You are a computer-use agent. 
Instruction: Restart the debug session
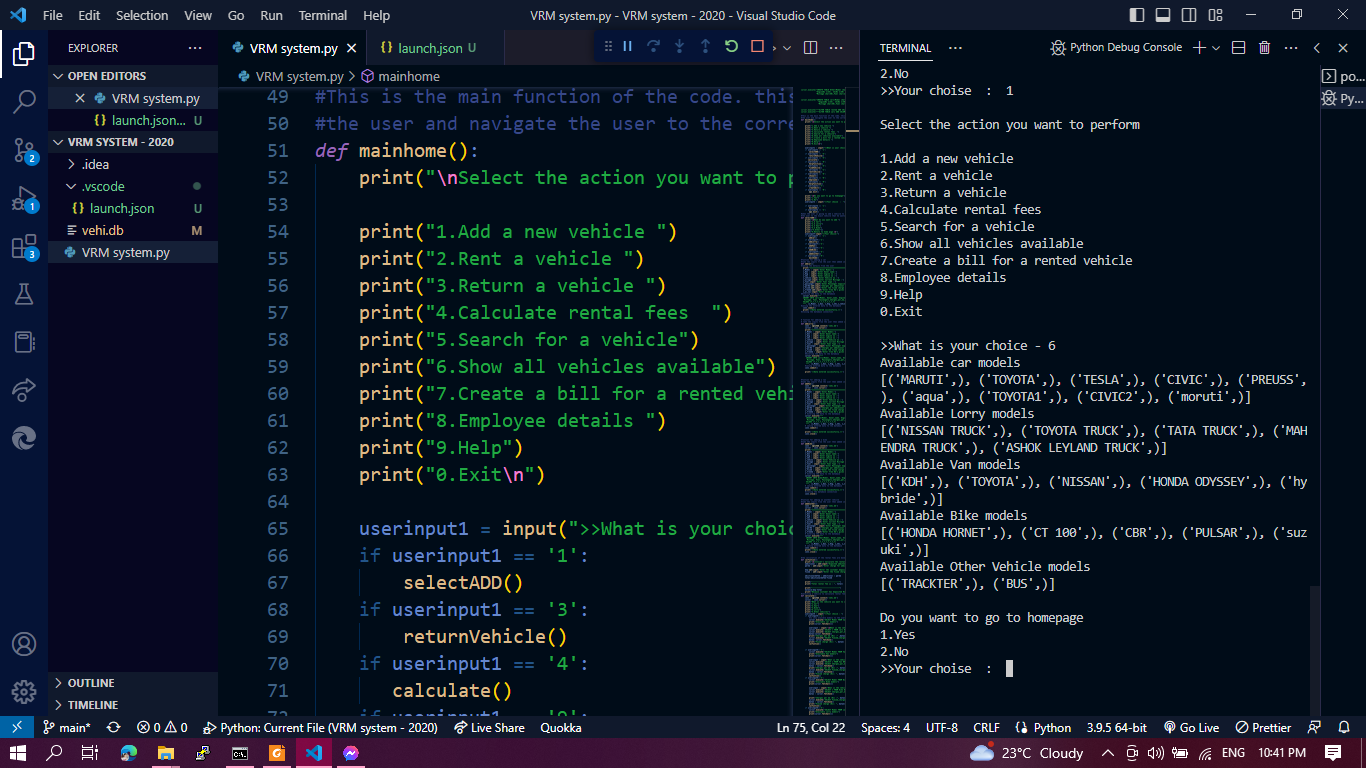732,46
